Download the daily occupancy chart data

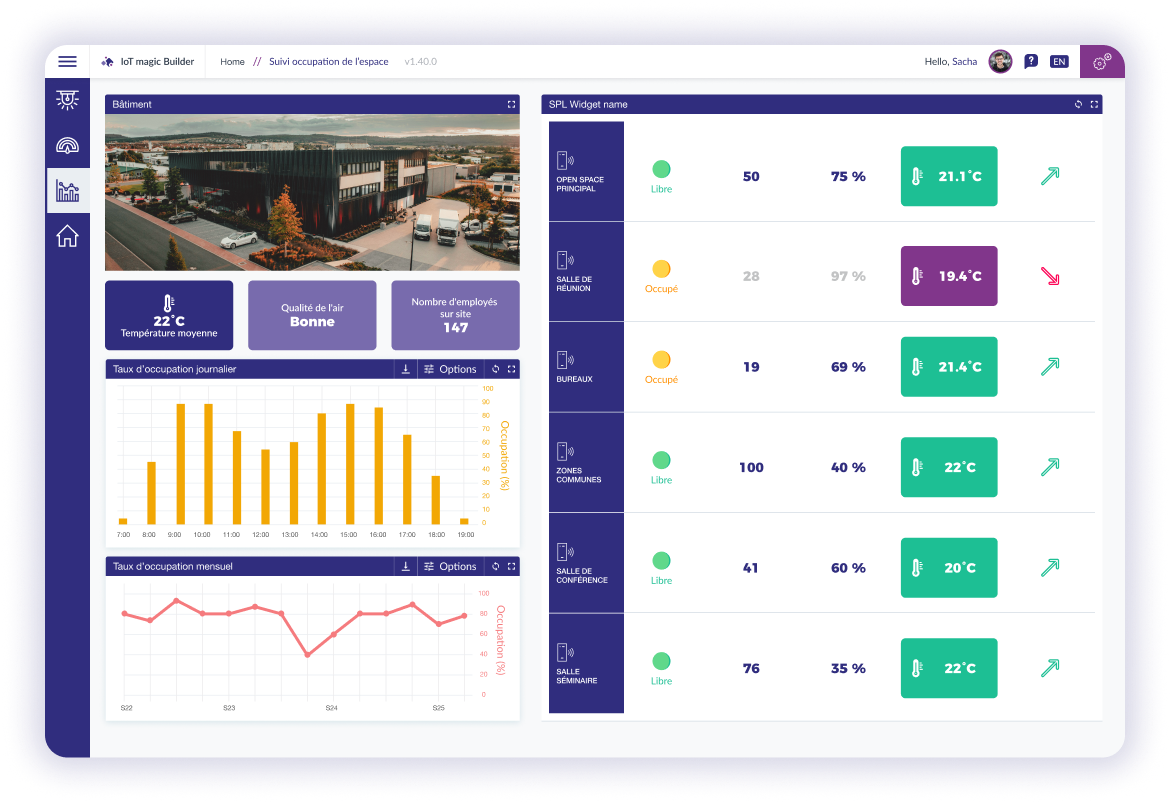tap(405, 369)
